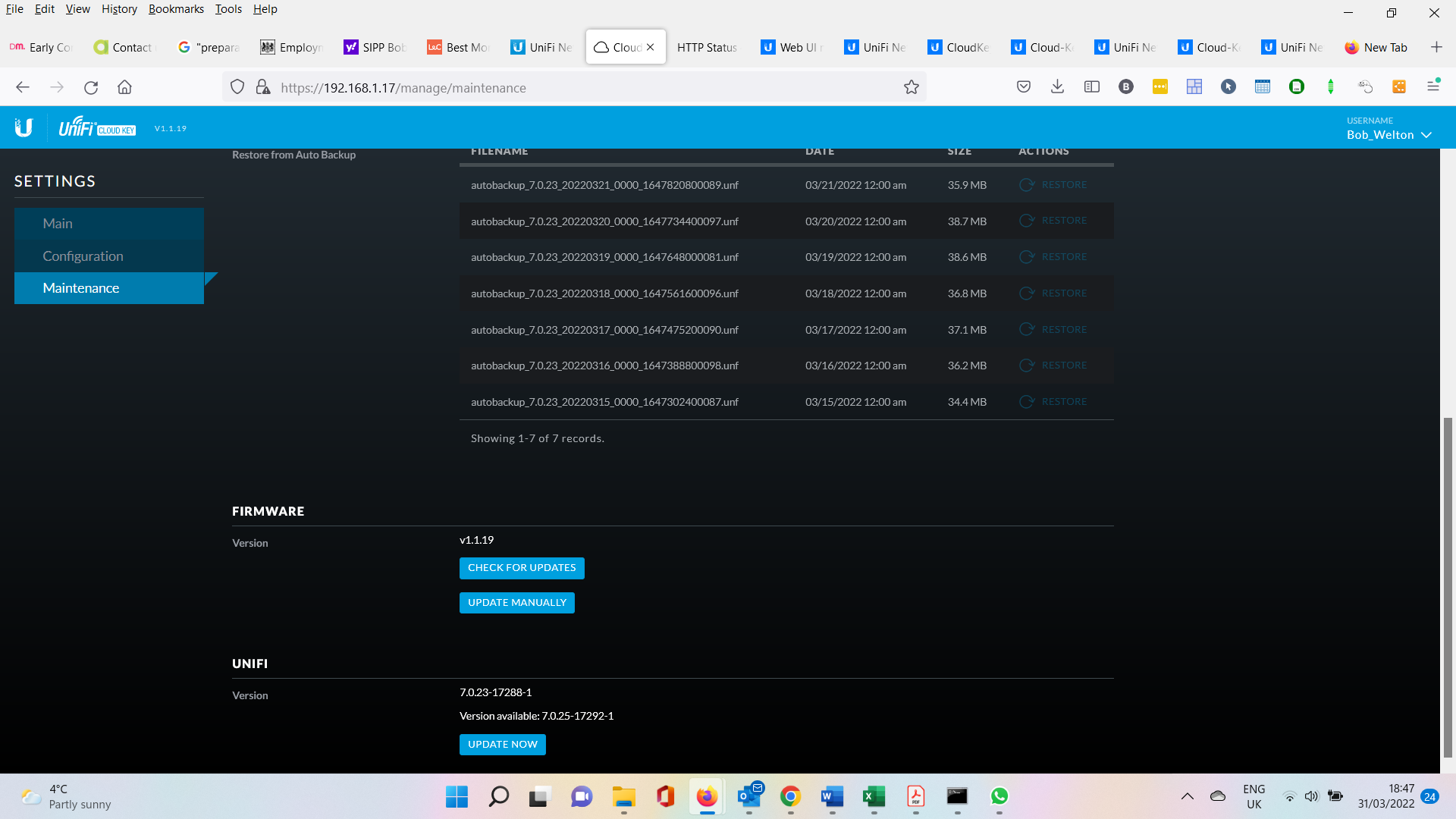Click the page vertical scrollbar thumb
Viewport: 1456px width, 819px height.
coord(1448,588)
